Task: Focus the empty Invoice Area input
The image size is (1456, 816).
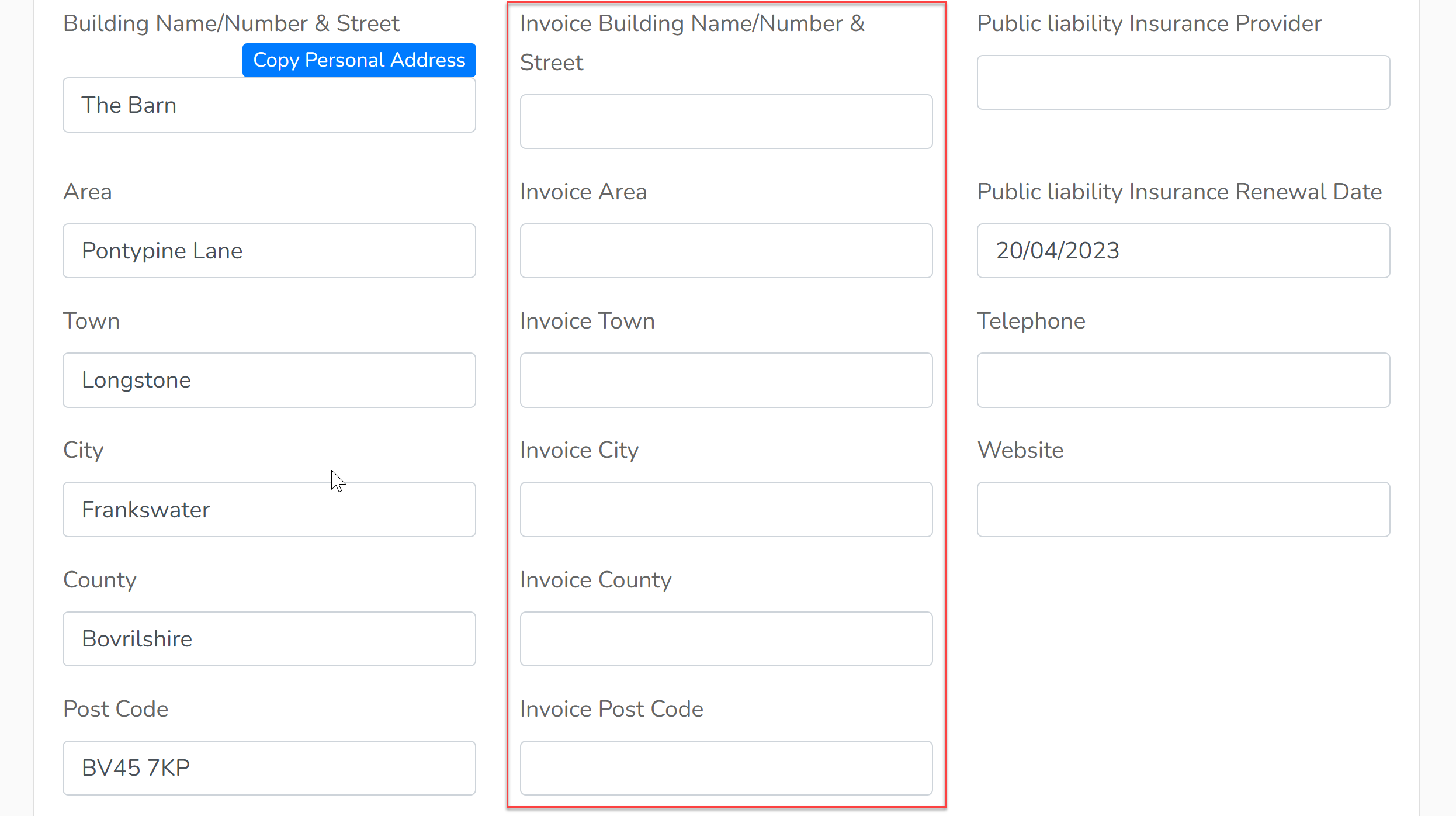Action: coord(726,251)
